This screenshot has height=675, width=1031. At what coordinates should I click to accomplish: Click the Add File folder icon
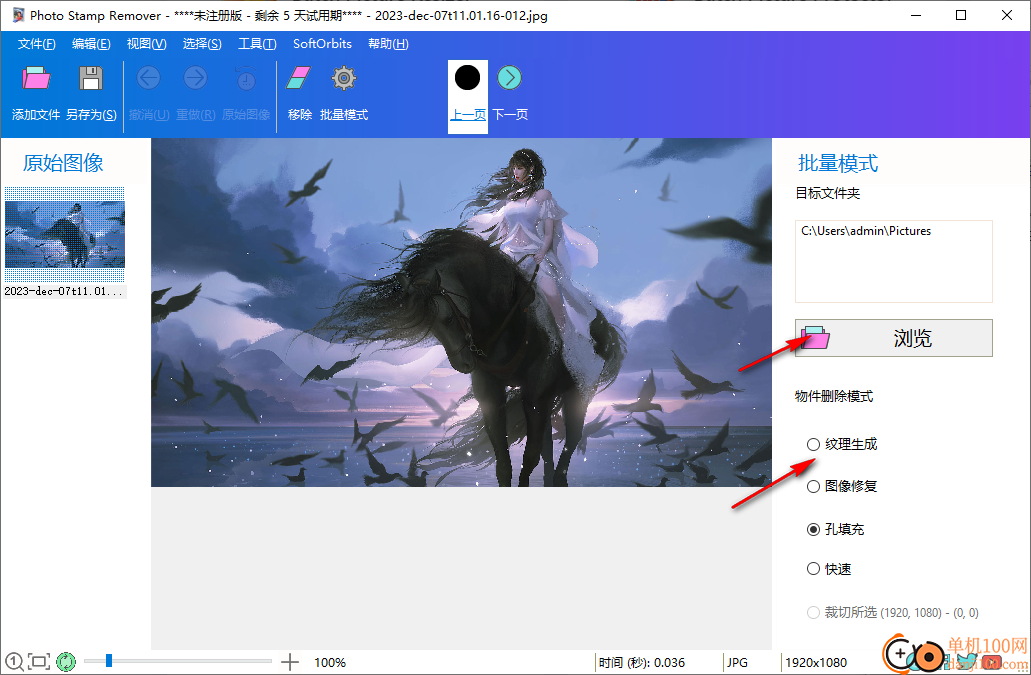[x=36, y=78]
